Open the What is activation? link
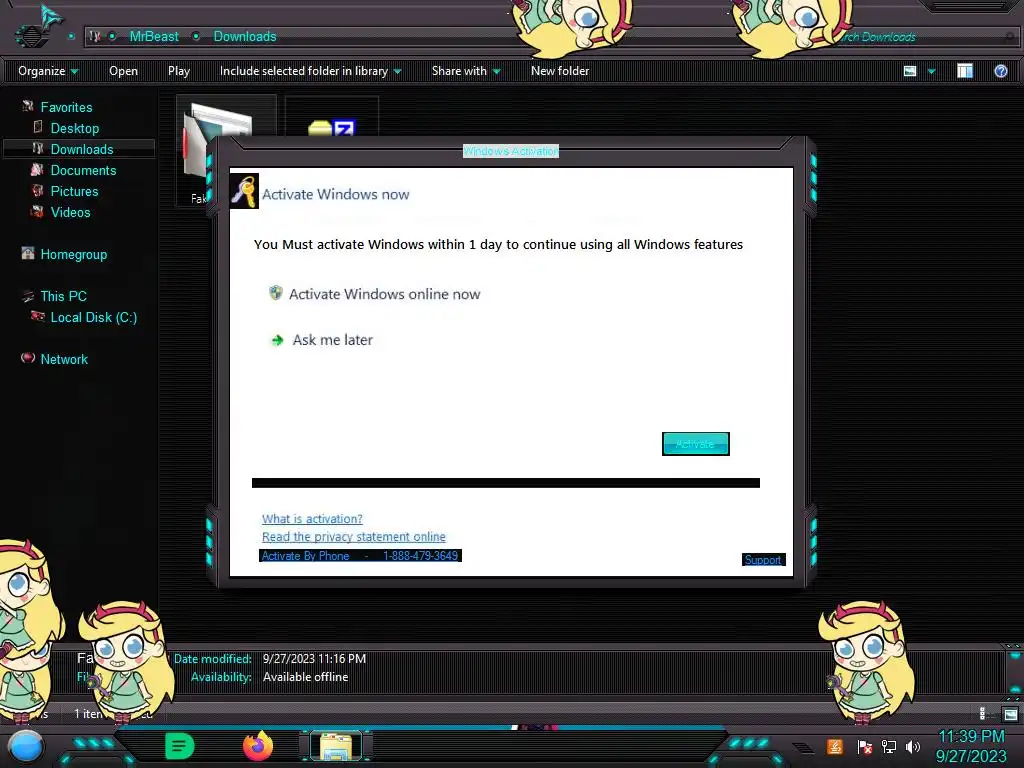This screenshot has width=1024, height=768. pos(312,519)
